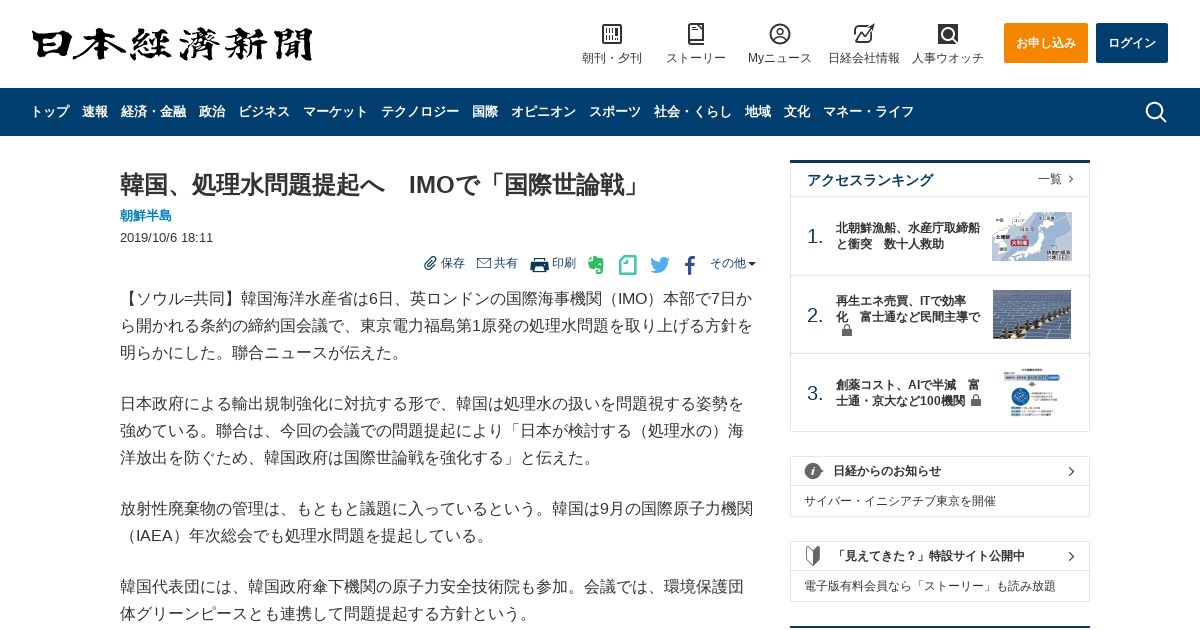This screenshot has width=1200, height=630.
Task: Click the article date 2019/10/6 18:11
Action: pyautogui.click(x=167, y=238)
